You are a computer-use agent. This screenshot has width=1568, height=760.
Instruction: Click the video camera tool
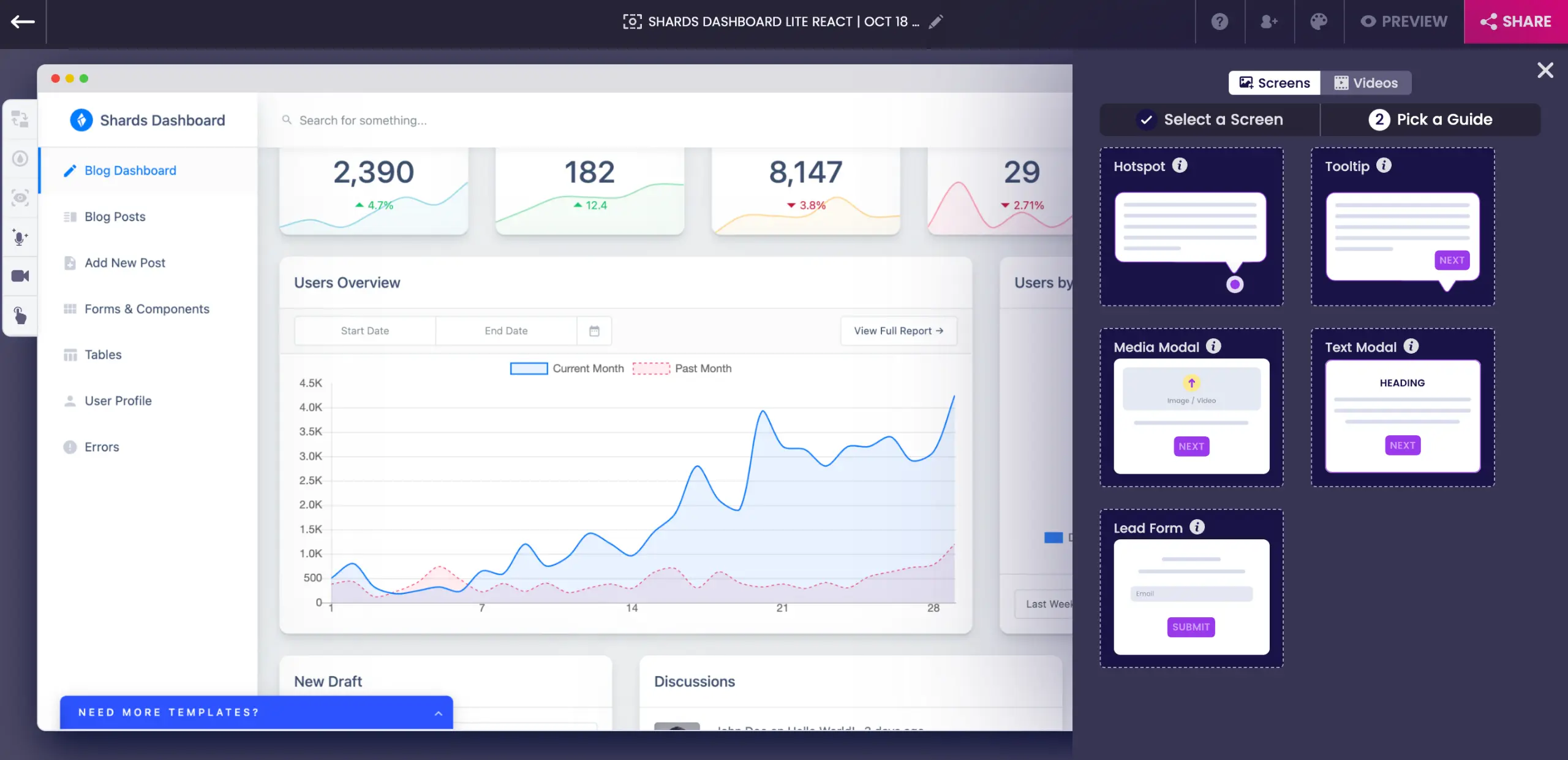(x=20, y=276)
